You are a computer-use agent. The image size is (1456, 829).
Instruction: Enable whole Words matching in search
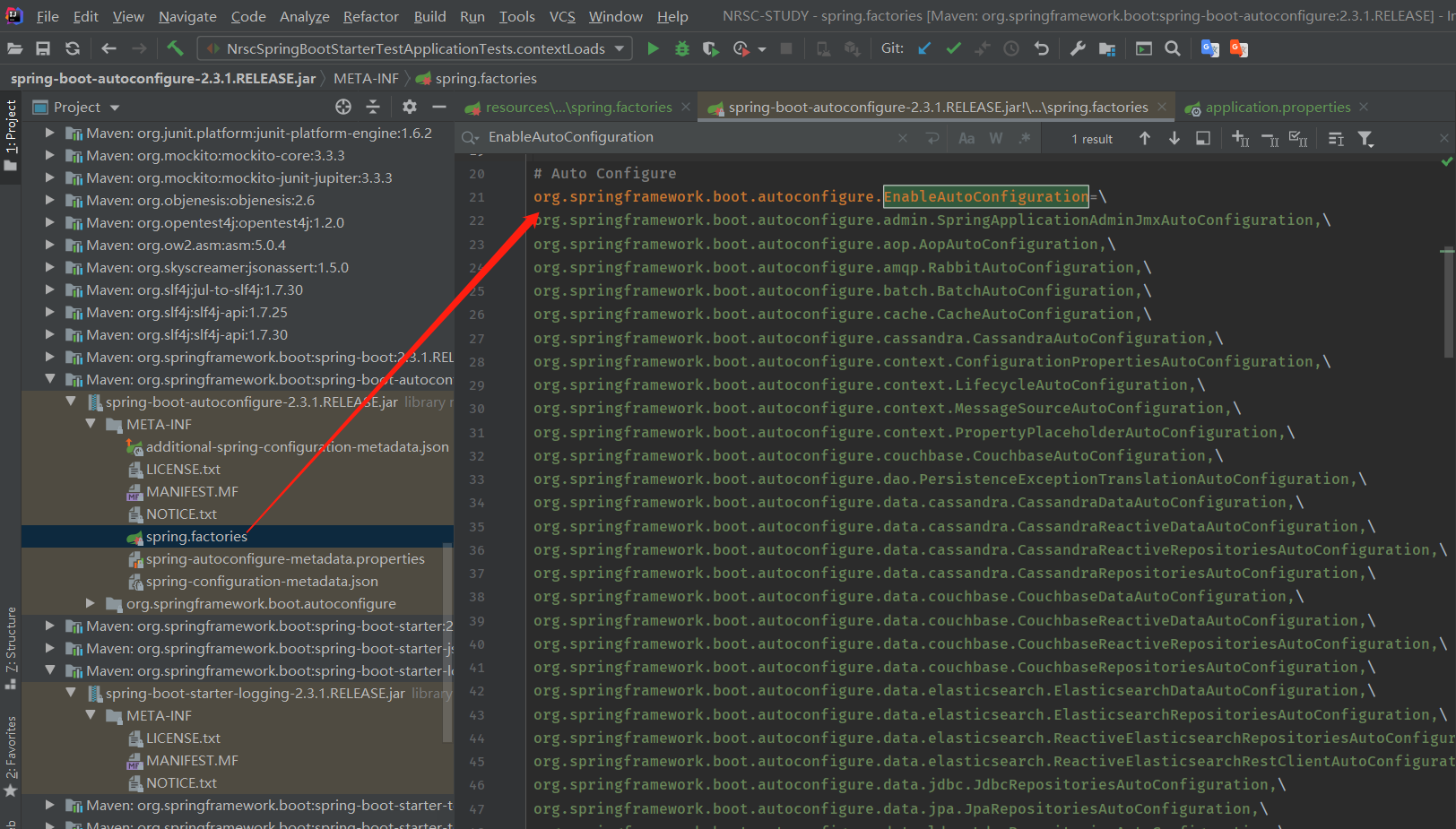click(x=995, y=138)
